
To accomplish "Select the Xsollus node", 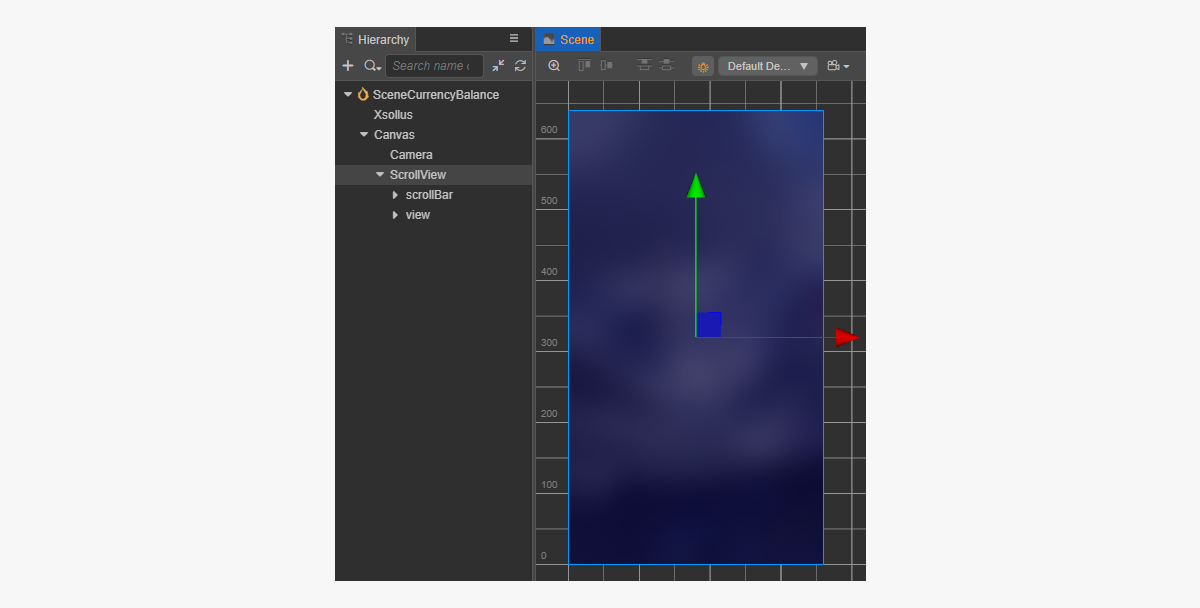I will (x=393, y=115).
